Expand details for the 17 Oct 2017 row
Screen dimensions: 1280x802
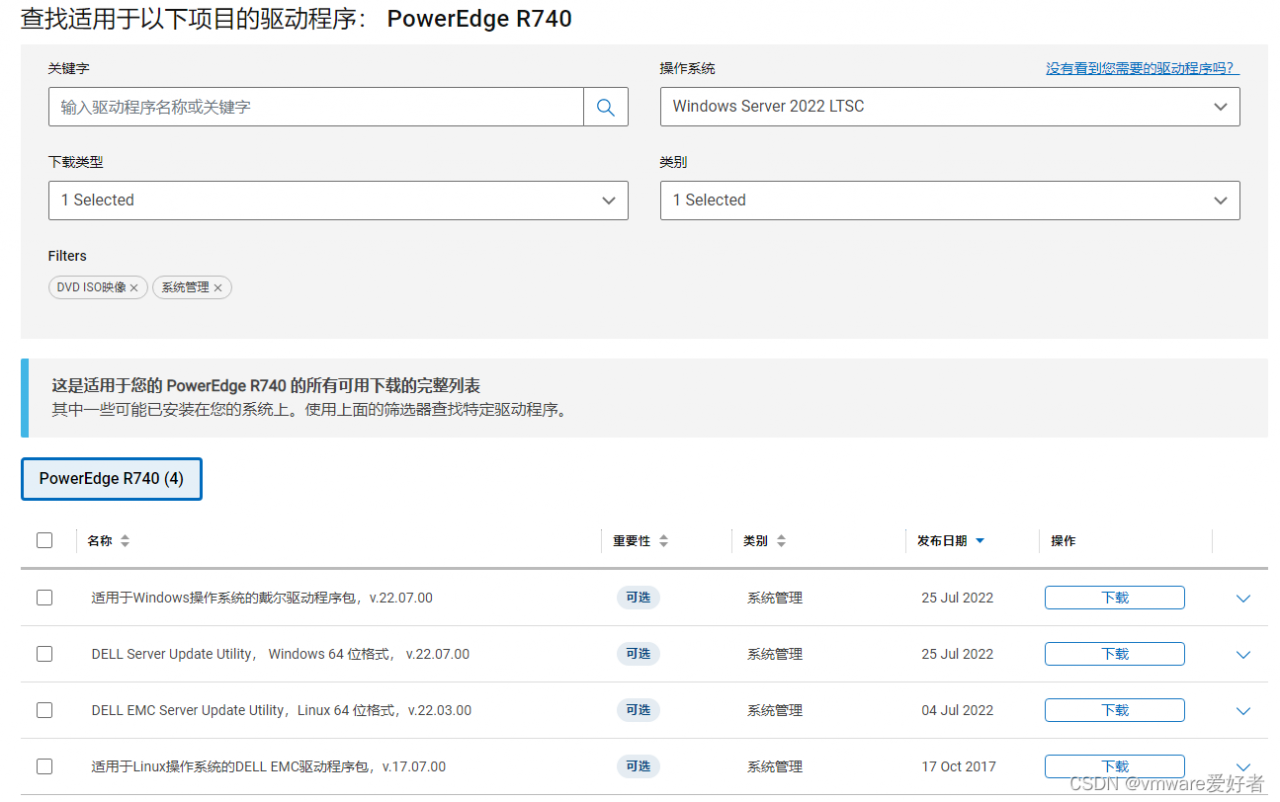coord(1243,766)
